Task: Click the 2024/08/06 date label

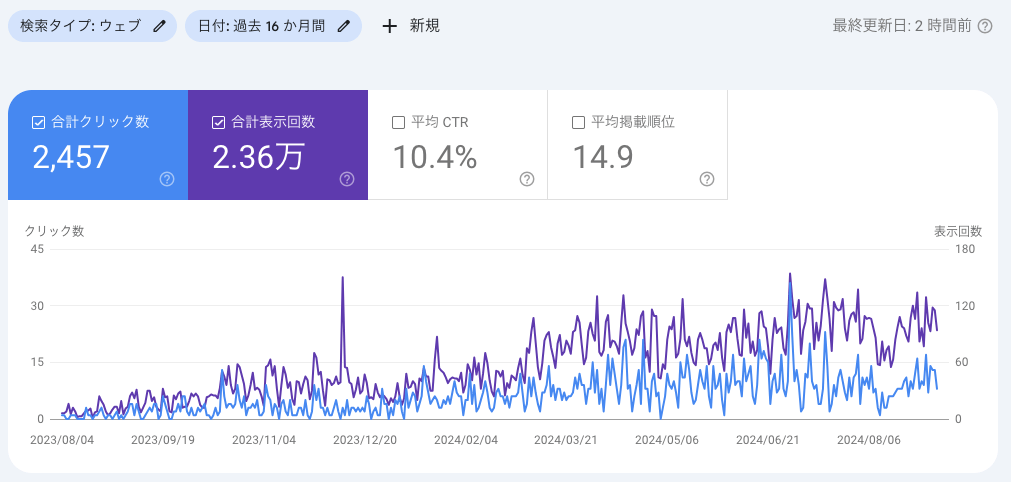Action: (869, 440)
